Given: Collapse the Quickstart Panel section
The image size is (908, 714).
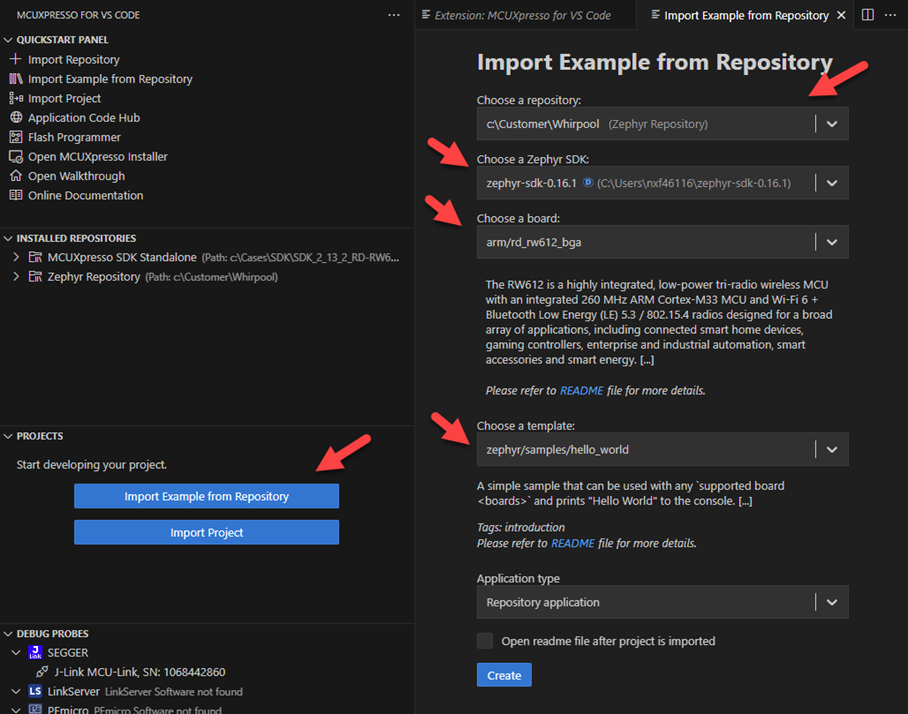Looking at the screenshot, I should point(8,40).
